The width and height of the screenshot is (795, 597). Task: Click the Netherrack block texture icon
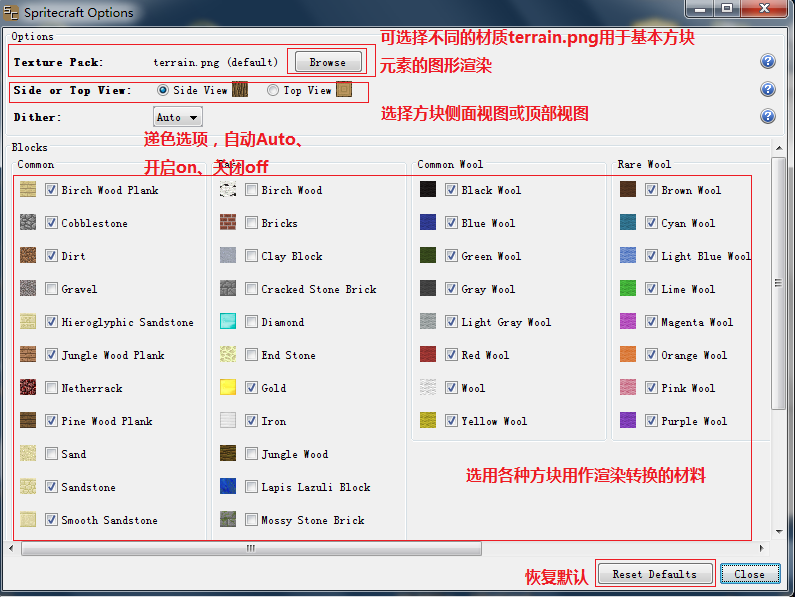(x=28, y=388)
